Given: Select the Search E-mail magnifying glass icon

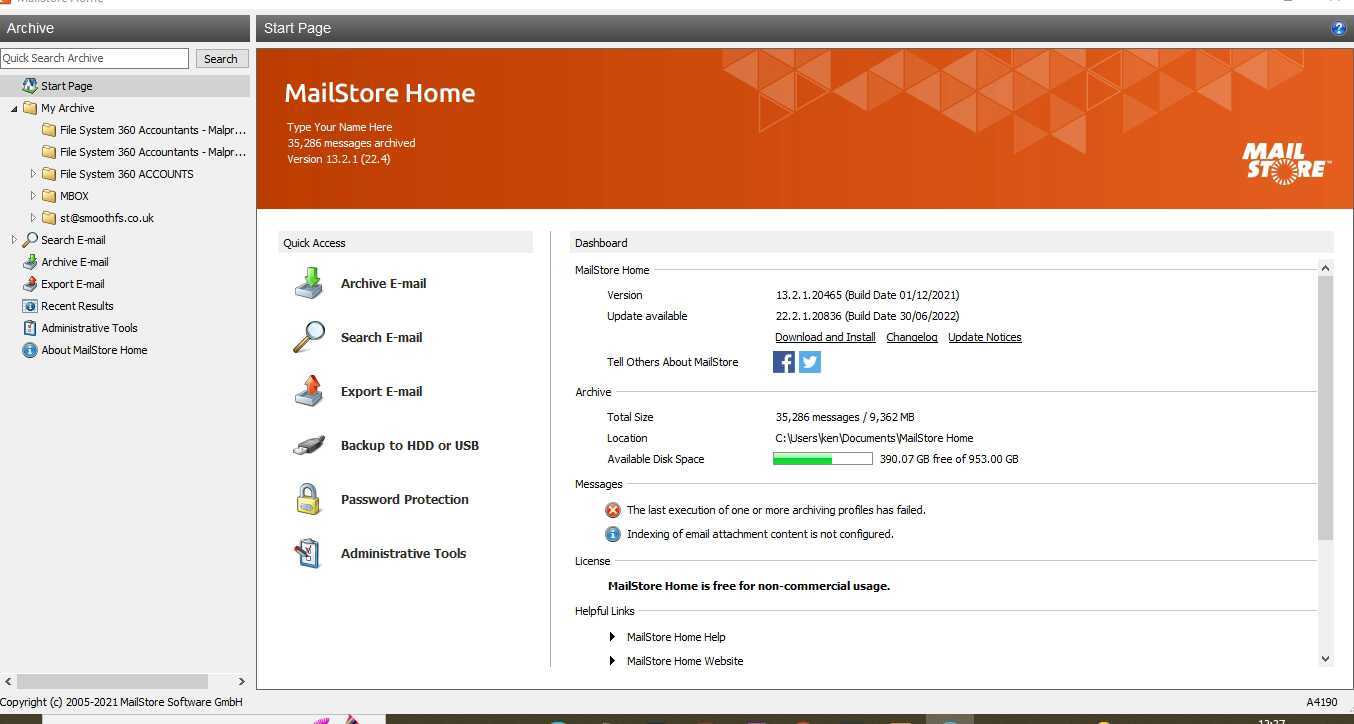Looking at the screenshot, I should (x=308, y=337).
